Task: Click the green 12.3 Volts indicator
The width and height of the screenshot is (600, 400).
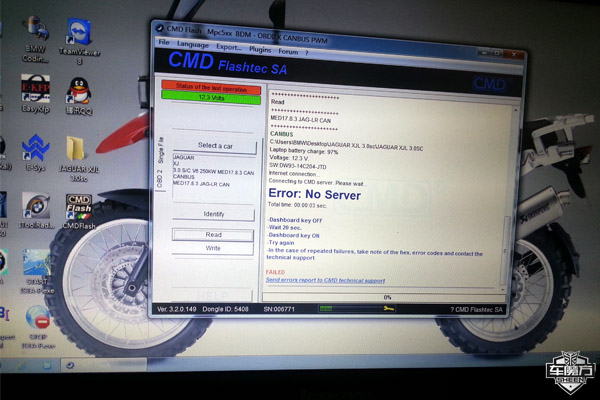Action: pos(211,98)
